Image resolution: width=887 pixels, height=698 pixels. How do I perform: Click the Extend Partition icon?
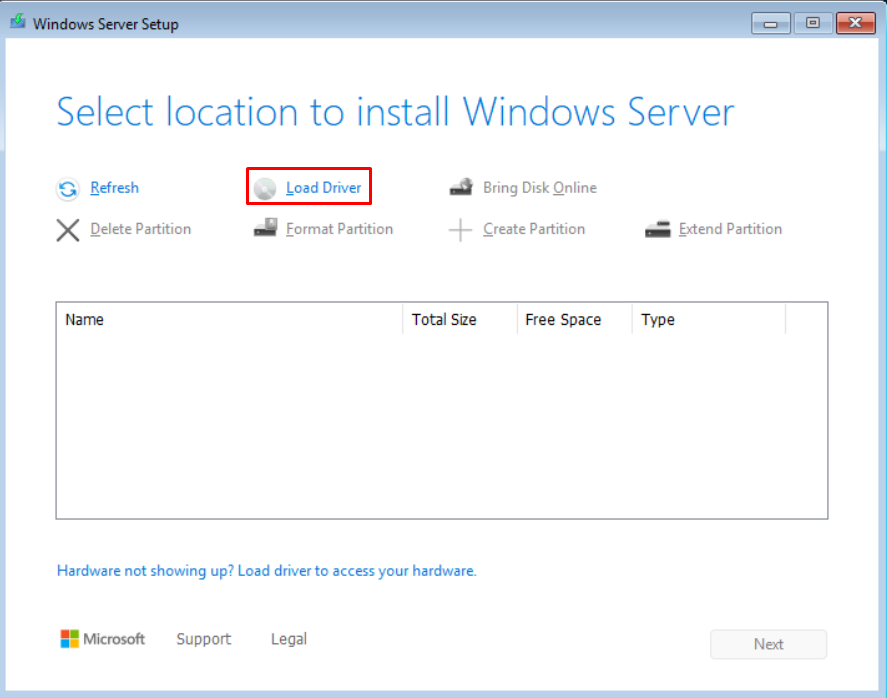coord(657,230)
